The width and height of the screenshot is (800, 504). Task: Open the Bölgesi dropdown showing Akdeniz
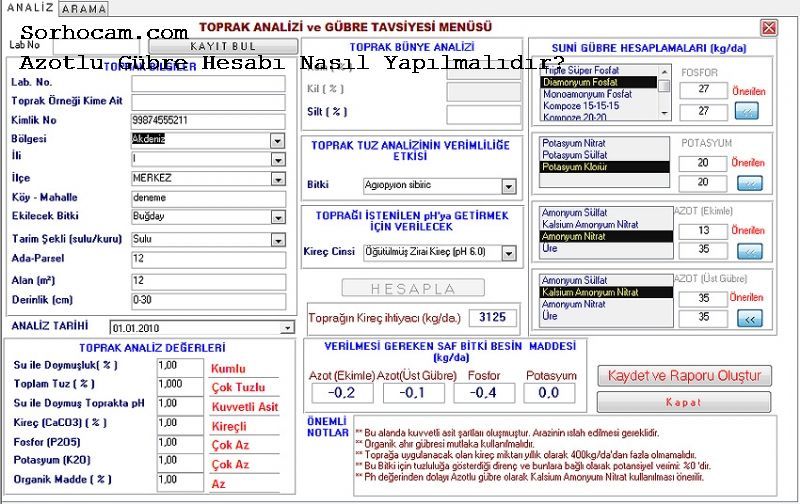click(277, 140)
